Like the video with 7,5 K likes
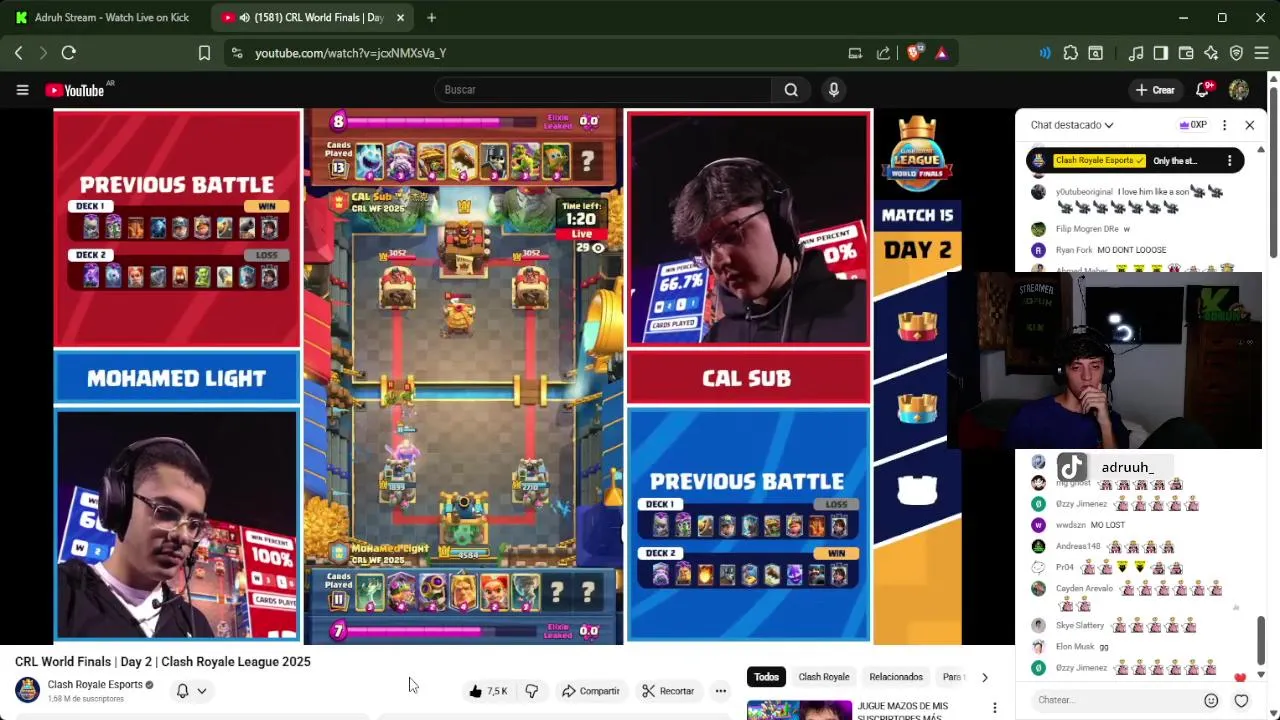The image size is (1280, 720). point(489,691)
